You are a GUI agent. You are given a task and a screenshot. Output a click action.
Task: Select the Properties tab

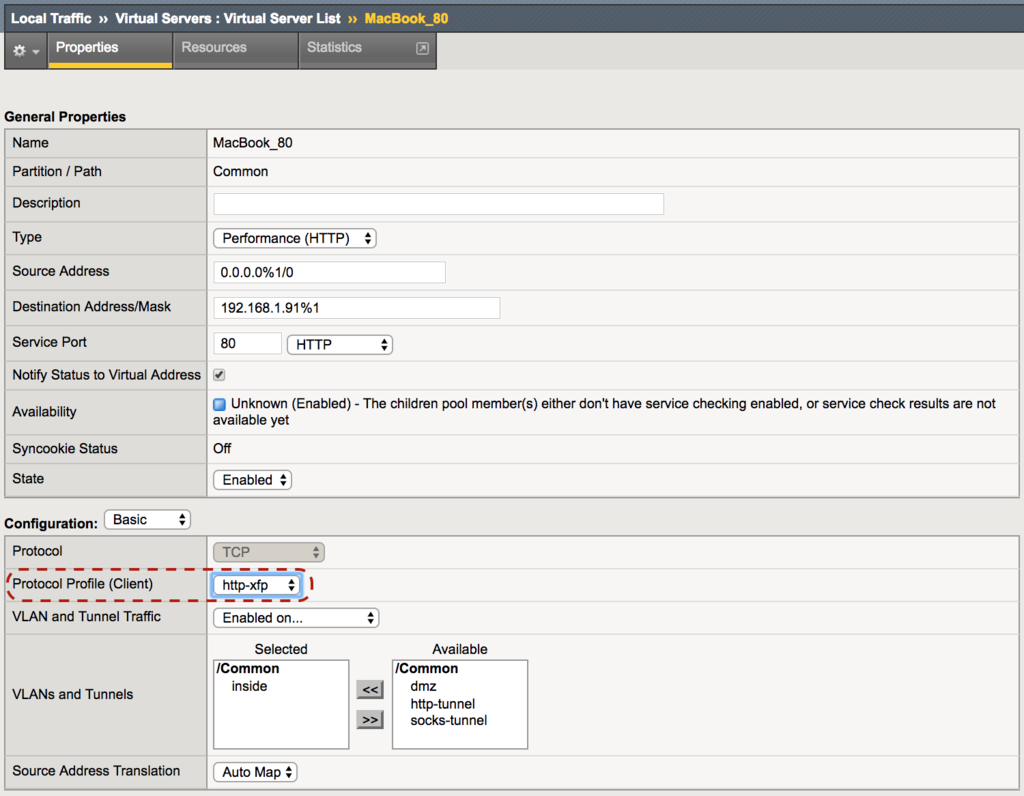tap(86, 46)
